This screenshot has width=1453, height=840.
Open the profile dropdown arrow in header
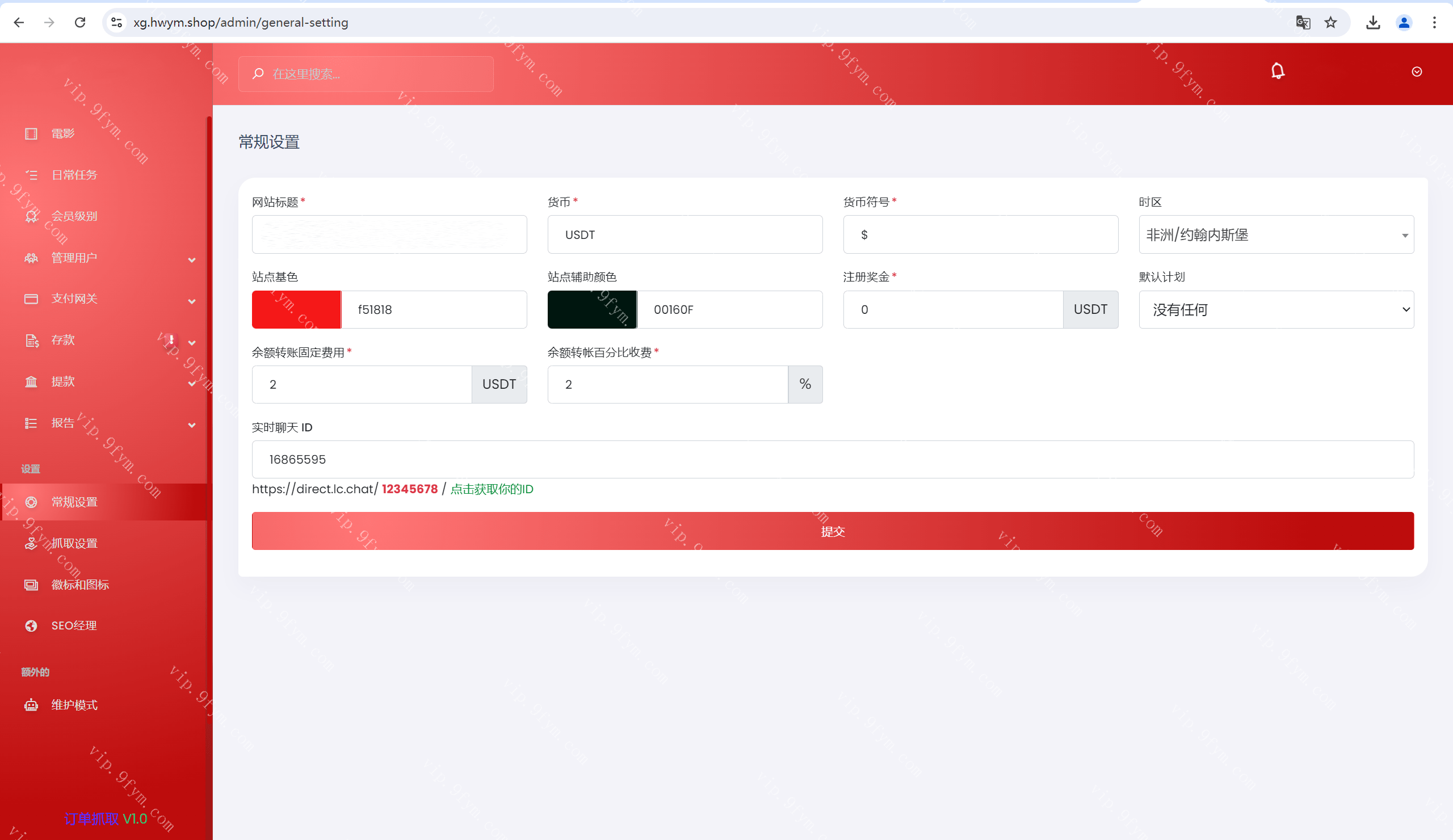coord(1416,72)
